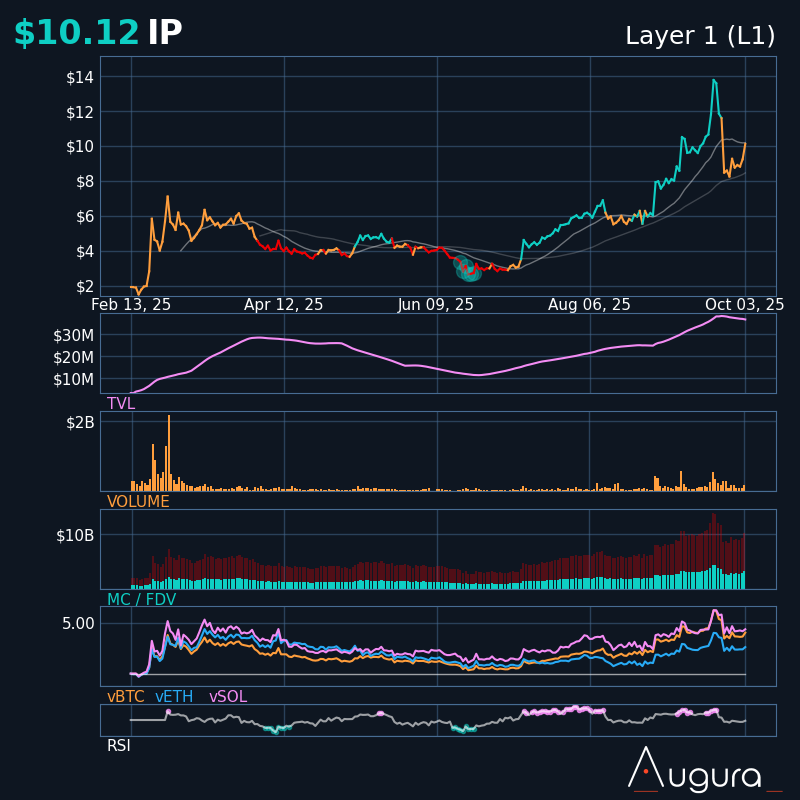Toggle the vBTC legend series

pyautogui.click(x=126, y=697)
